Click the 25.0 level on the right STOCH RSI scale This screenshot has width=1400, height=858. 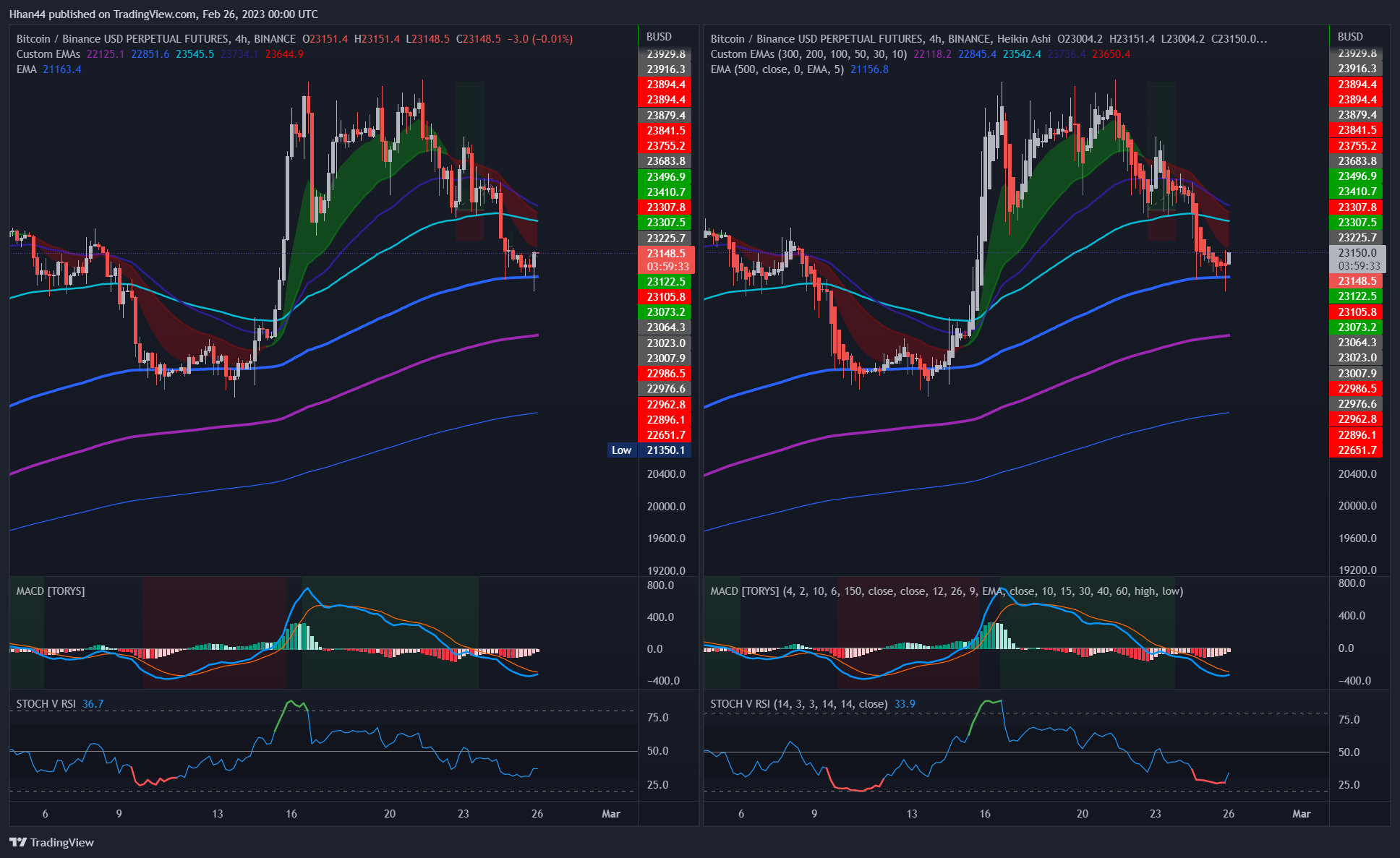coord(1349,785)
